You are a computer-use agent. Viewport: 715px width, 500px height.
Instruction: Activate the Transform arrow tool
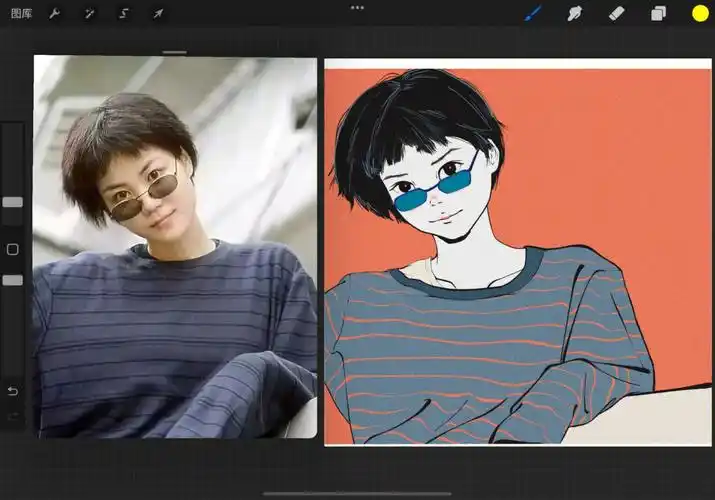pyautogui.click(x=158, y=13)
